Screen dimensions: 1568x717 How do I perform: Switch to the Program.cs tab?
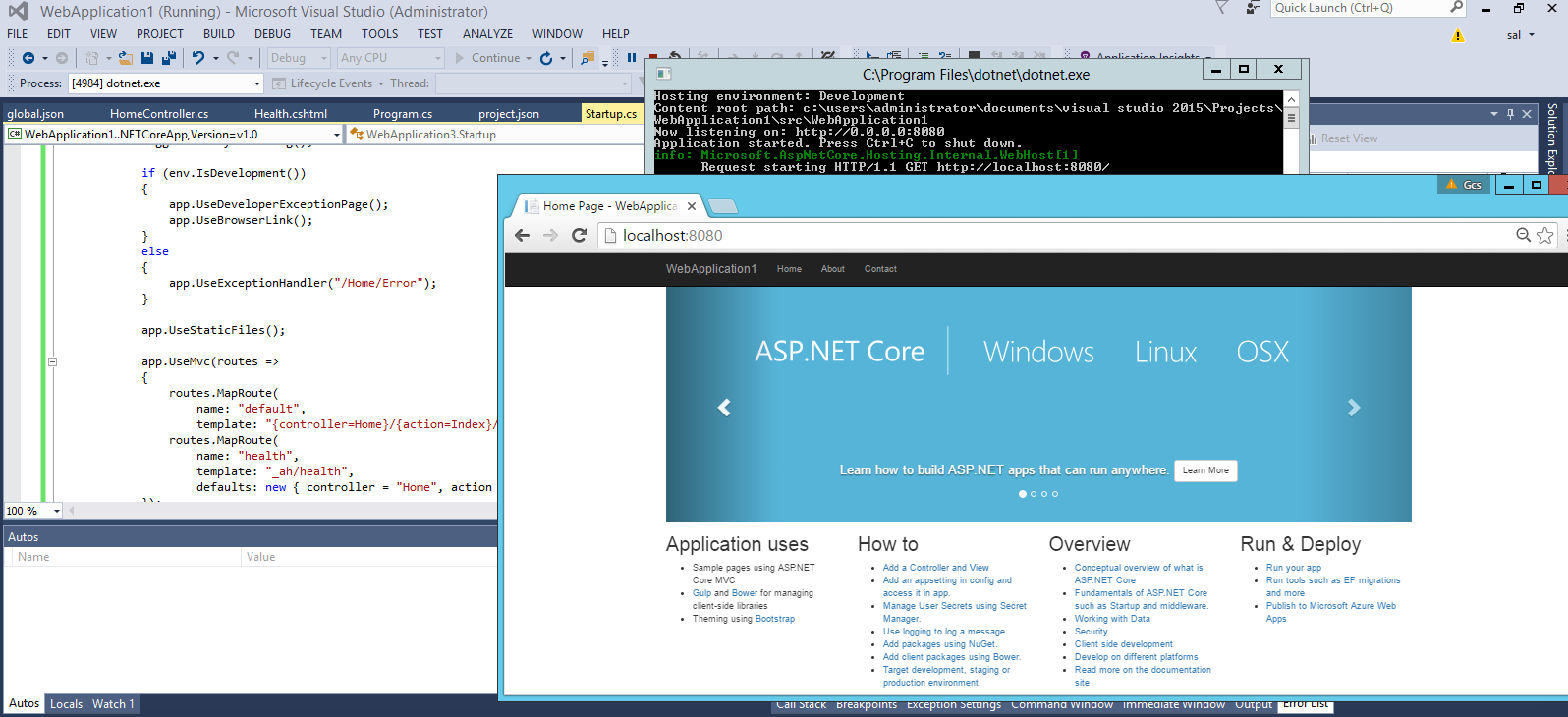[x=403, y=114]
